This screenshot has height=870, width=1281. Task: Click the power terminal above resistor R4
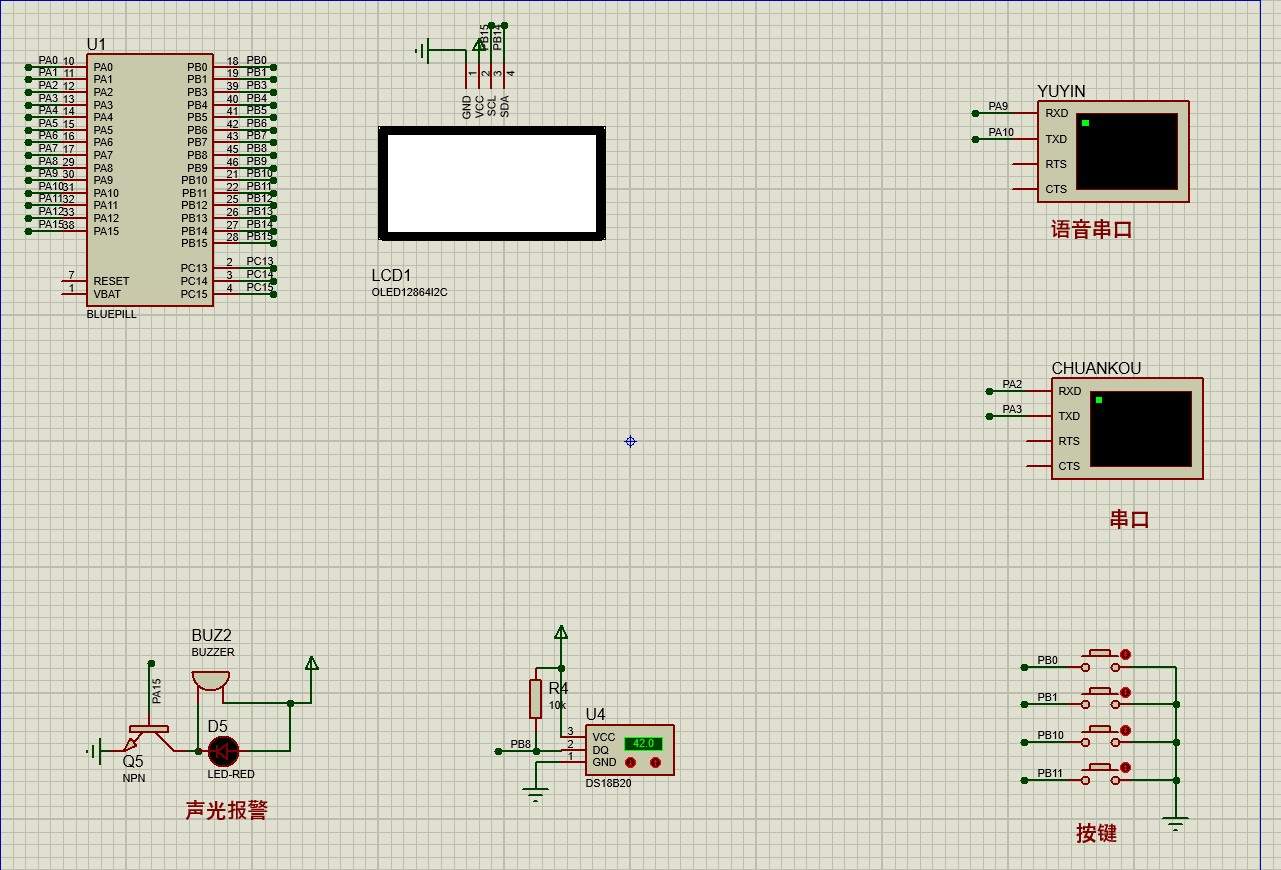(x=561, y=632)
